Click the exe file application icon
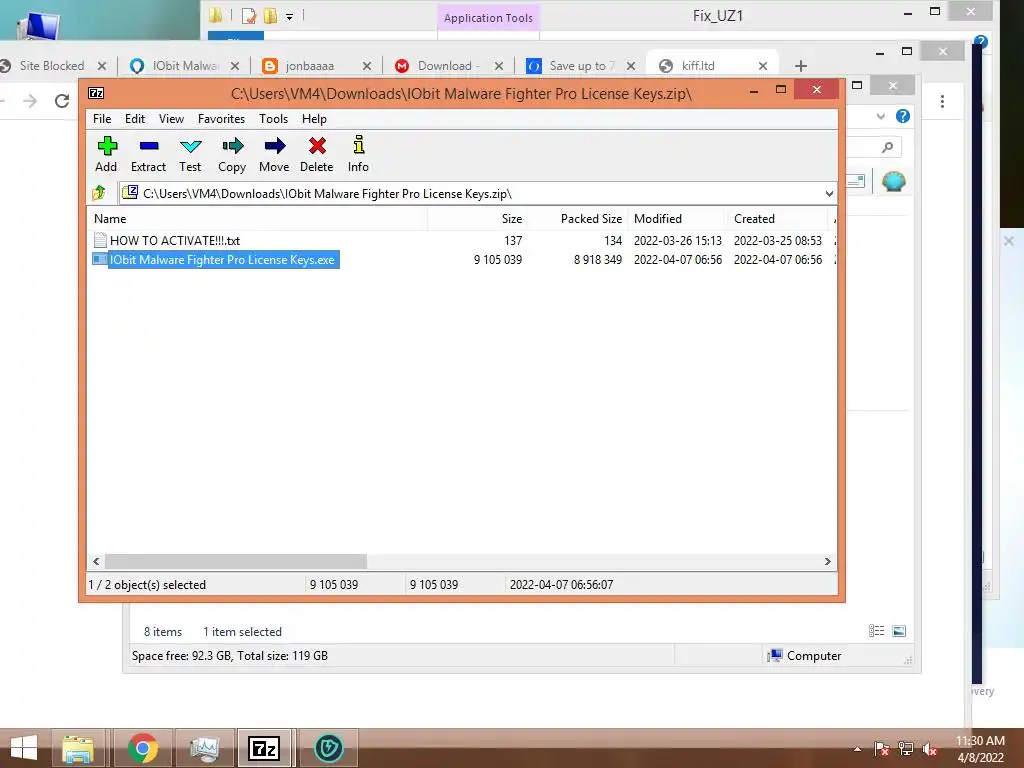 point(100,259)
